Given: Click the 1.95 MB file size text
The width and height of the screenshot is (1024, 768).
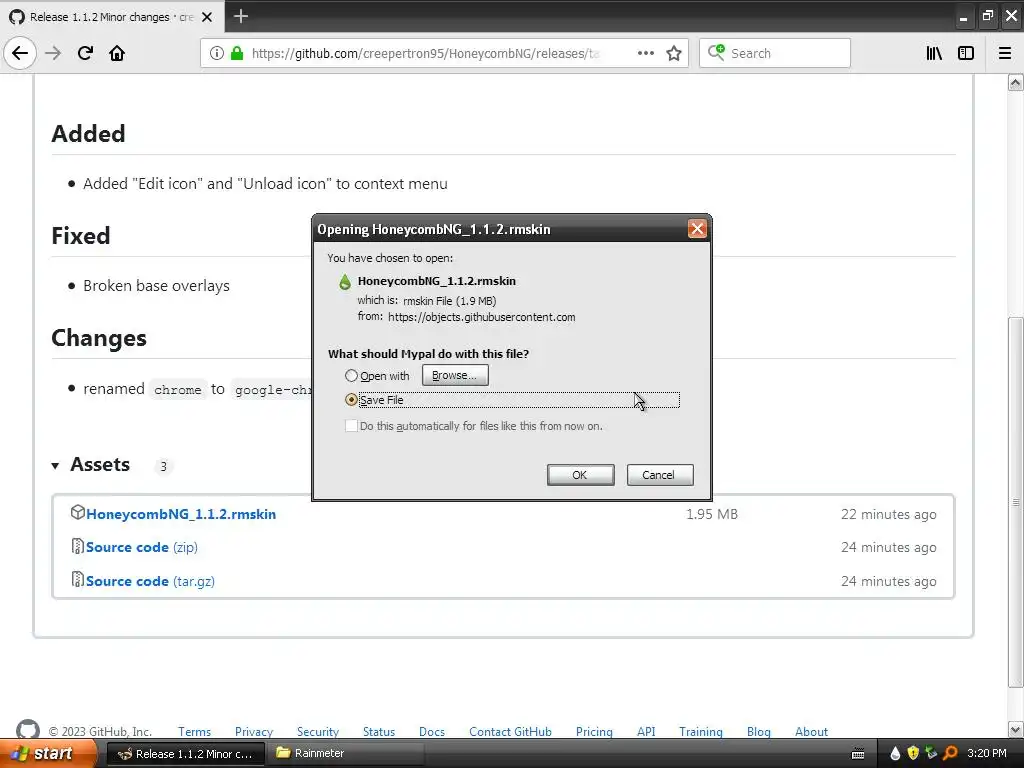Looking at the screenshot, I should [x=712, y=514].
